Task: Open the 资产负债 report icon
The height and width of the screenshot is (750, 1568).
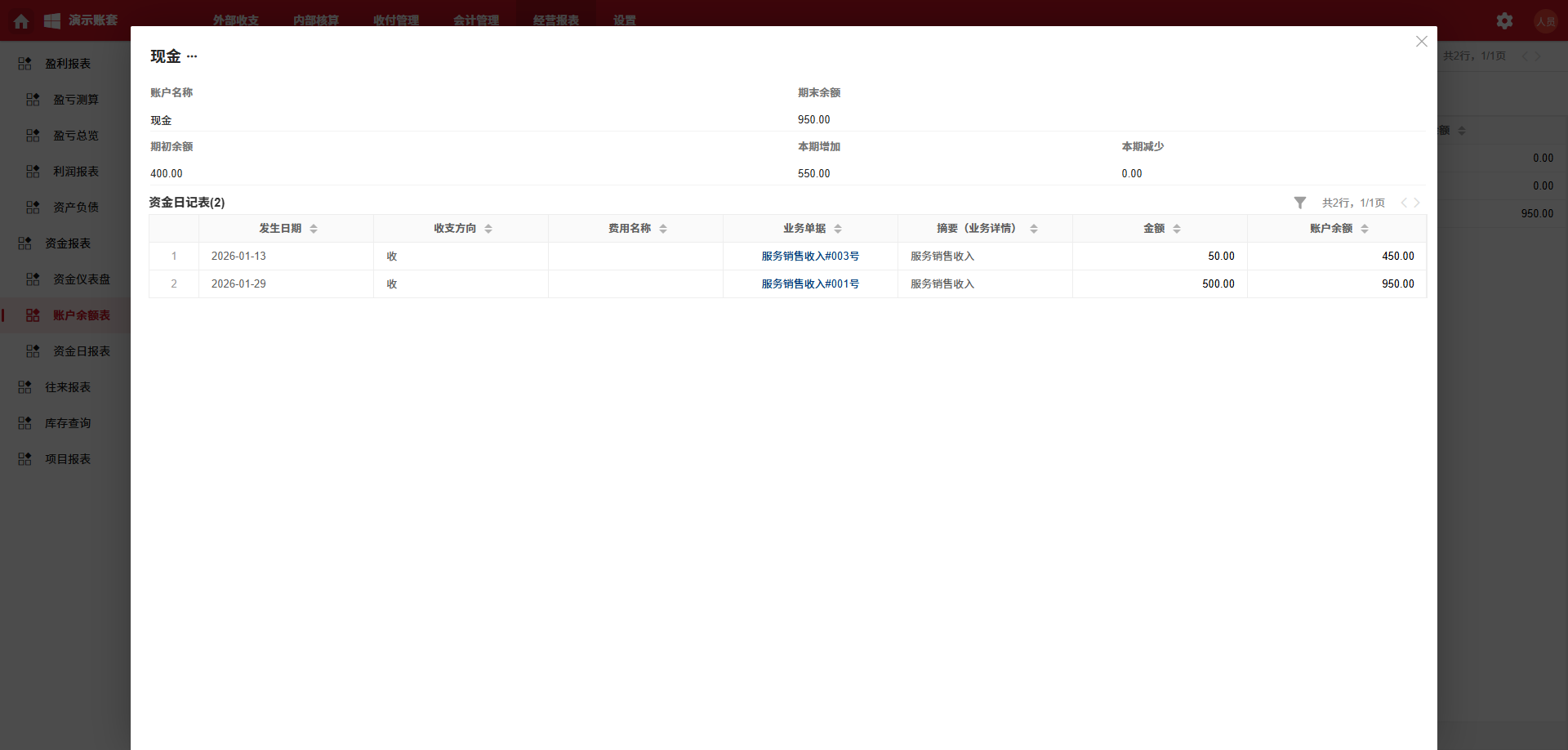Action: 33,207
